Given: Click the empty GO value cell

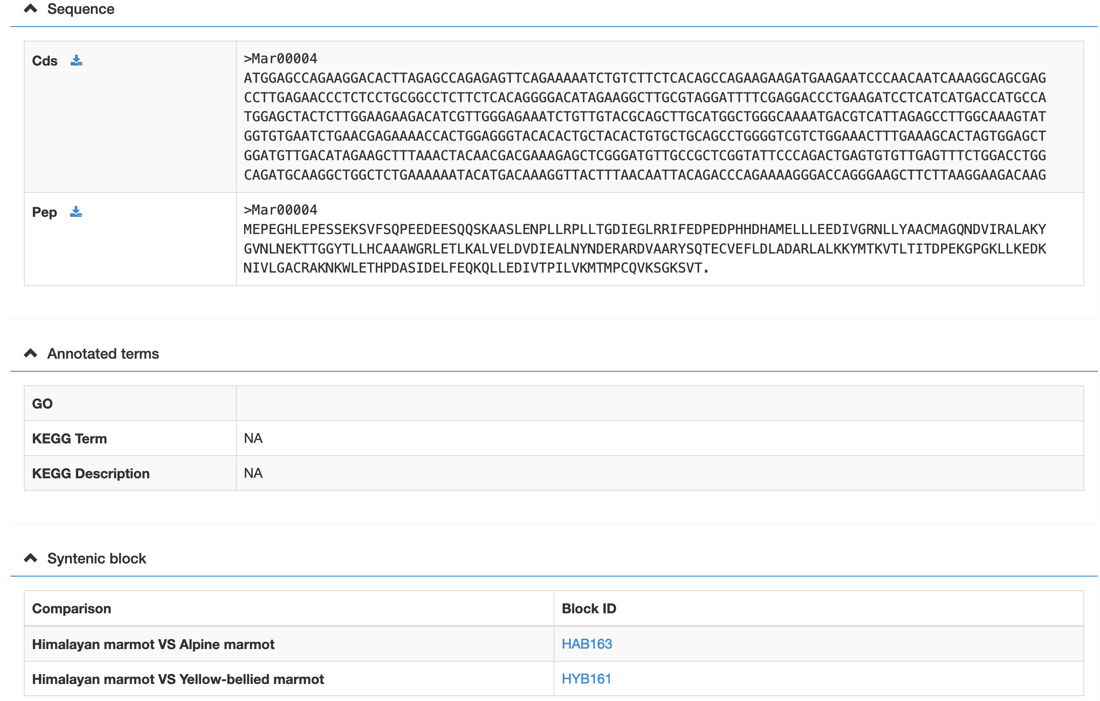Looking at the screenshot, I should click(x=659, y=404).
